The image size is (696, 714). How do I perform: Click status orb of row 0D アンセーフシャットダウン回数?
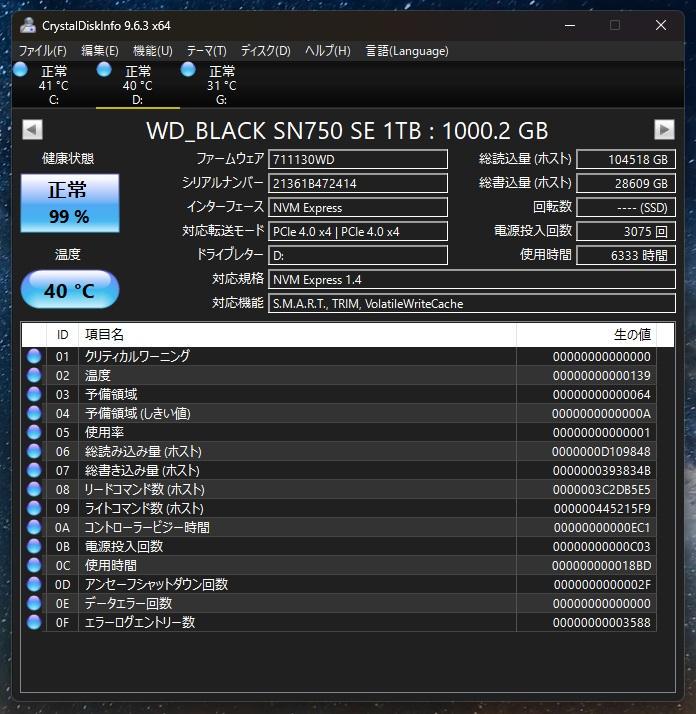(34, 584)
